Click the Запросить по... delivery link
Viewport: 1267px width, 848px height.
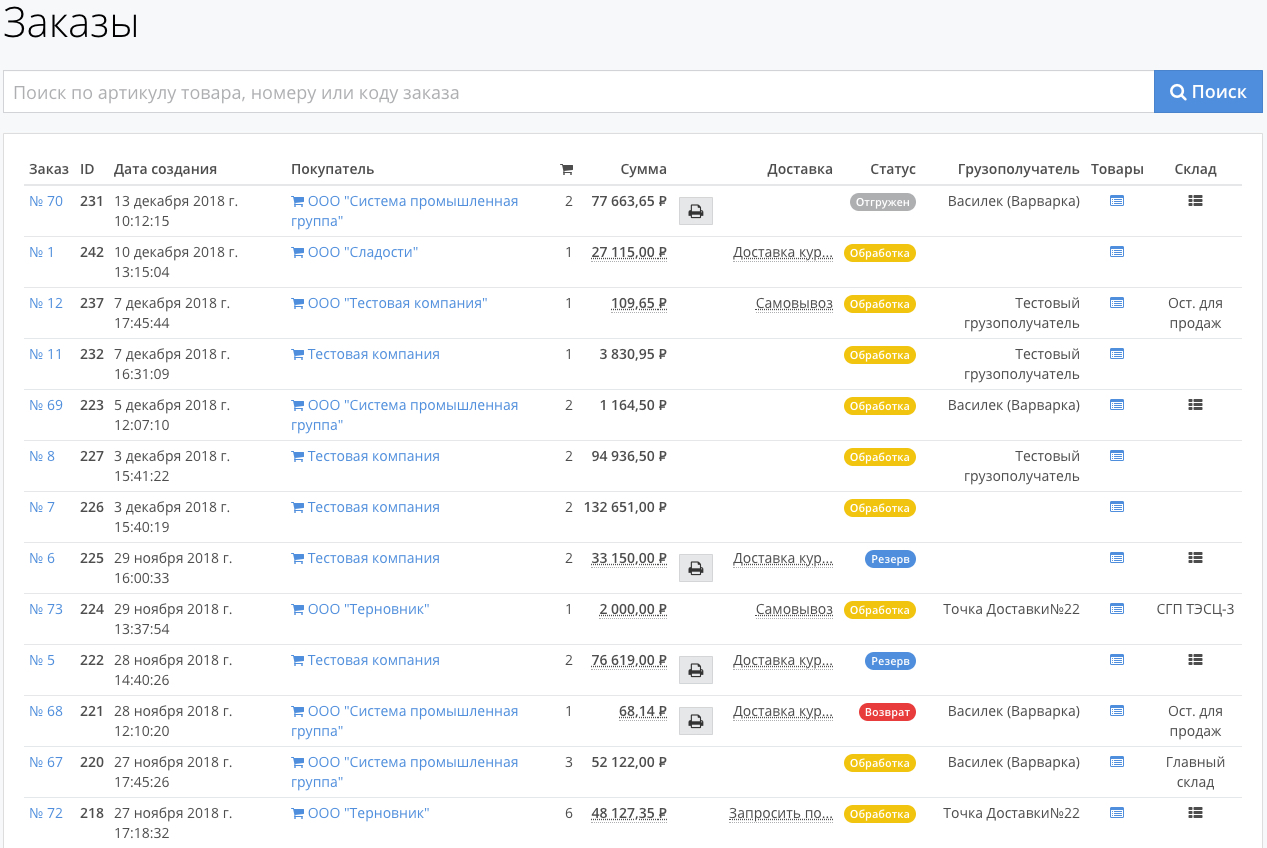(x=780, y=813)
